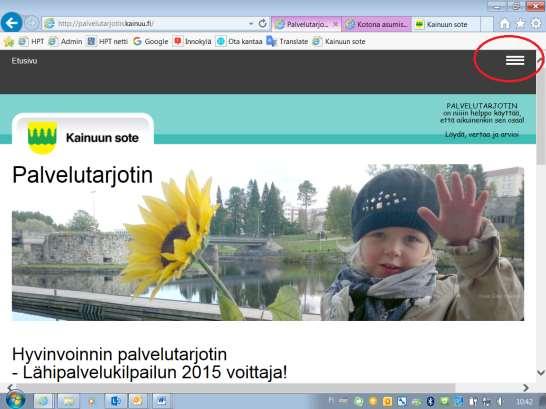This screenshot has width=546, height=409.
Task: Click the horizontal scrollbar right arrow
Action: [525, 387]
